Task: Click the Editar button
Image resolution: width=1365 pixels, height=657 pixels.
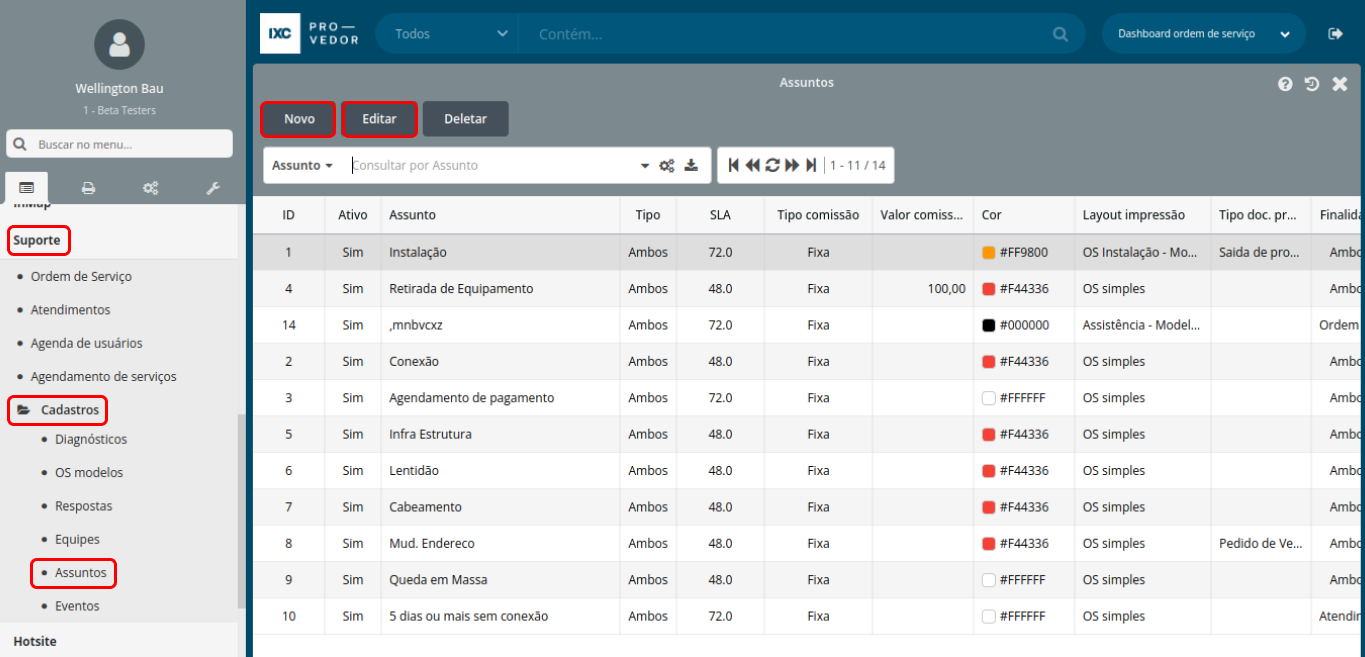Action: tap(379, 119)
